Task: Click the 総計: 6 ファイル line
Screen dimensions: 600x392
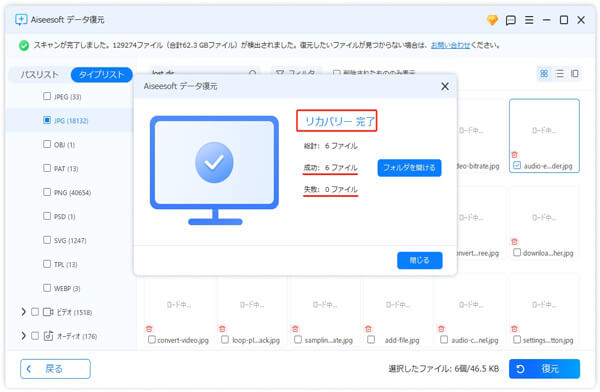Action: (330, 146)
